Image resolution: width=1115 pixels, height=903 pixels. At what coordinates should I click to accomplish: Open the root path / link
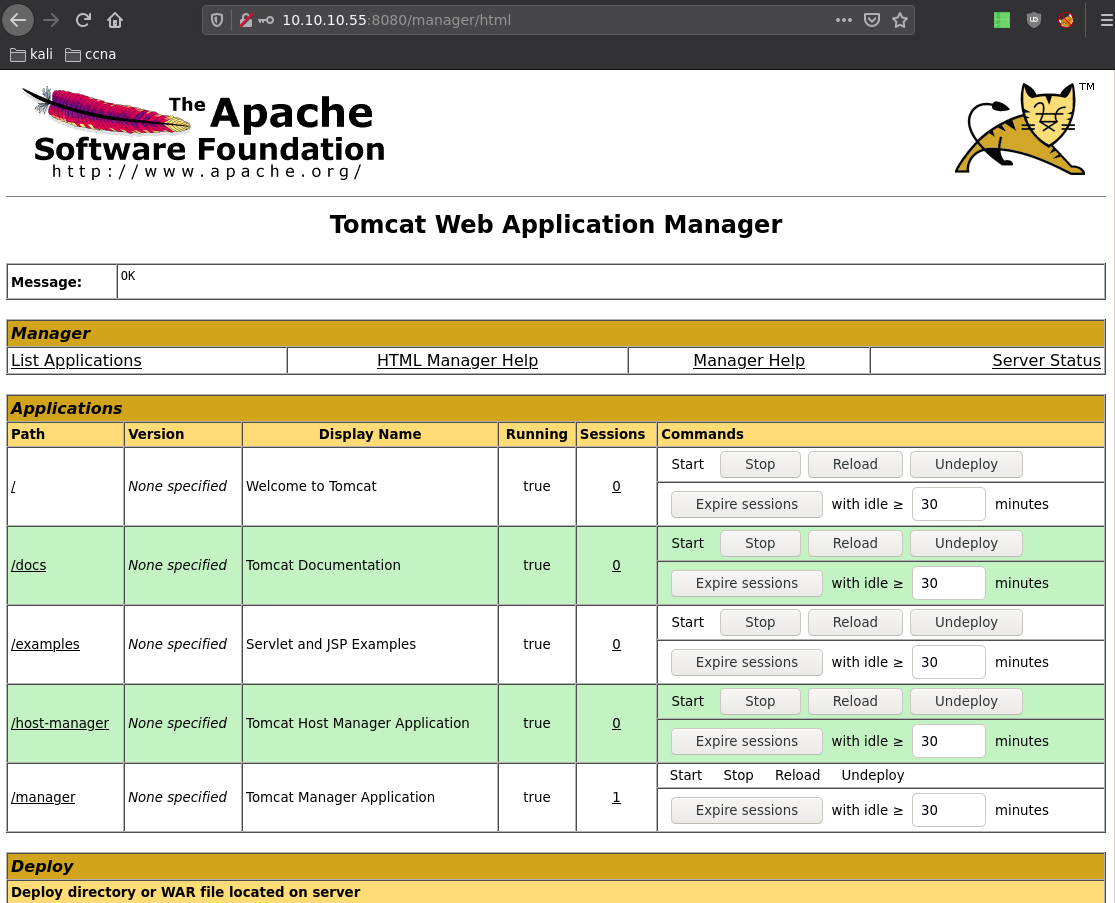[14, 486]
